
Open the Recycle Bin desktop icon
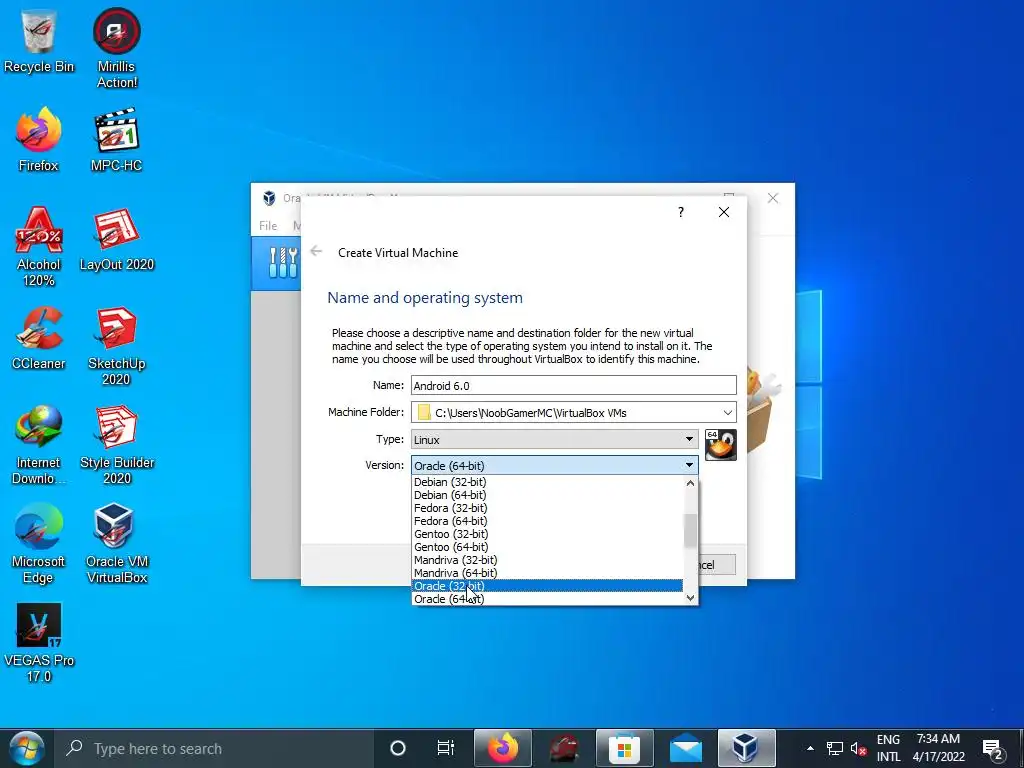click(x=39, y=42)
